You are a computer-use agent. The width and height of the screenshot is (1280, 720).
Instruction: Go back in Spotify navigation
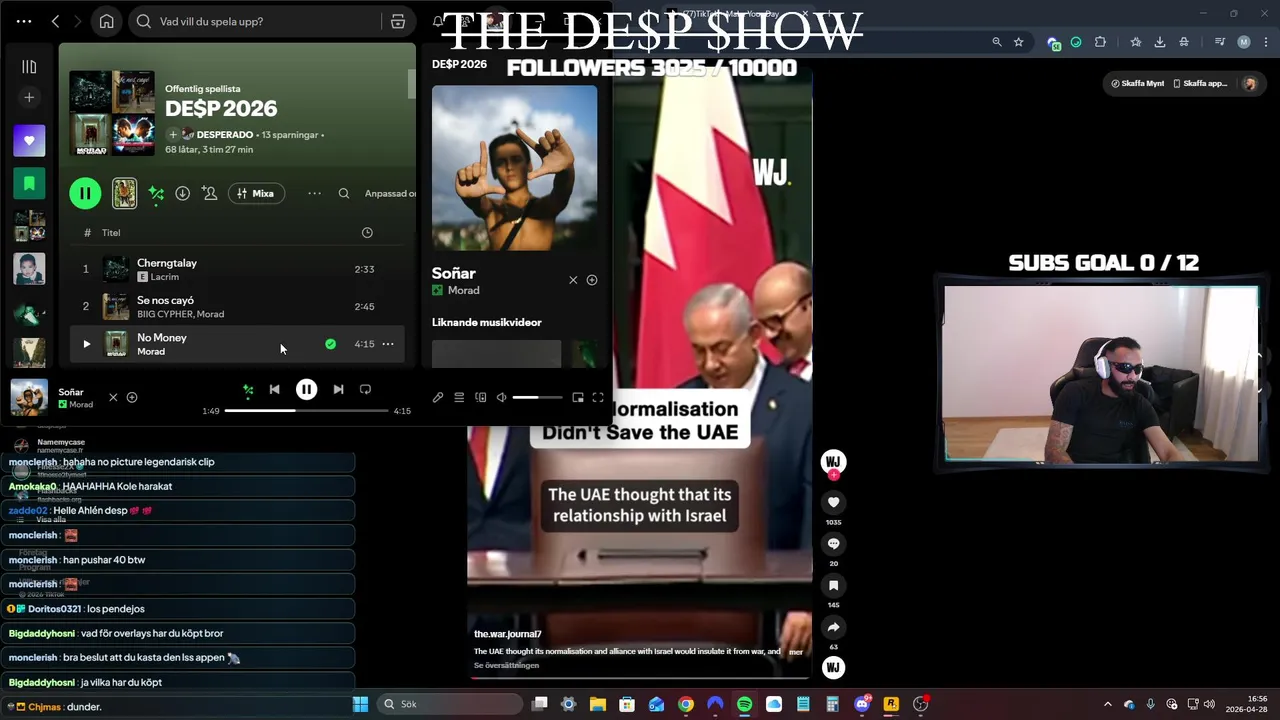click(x=55, y=21)
